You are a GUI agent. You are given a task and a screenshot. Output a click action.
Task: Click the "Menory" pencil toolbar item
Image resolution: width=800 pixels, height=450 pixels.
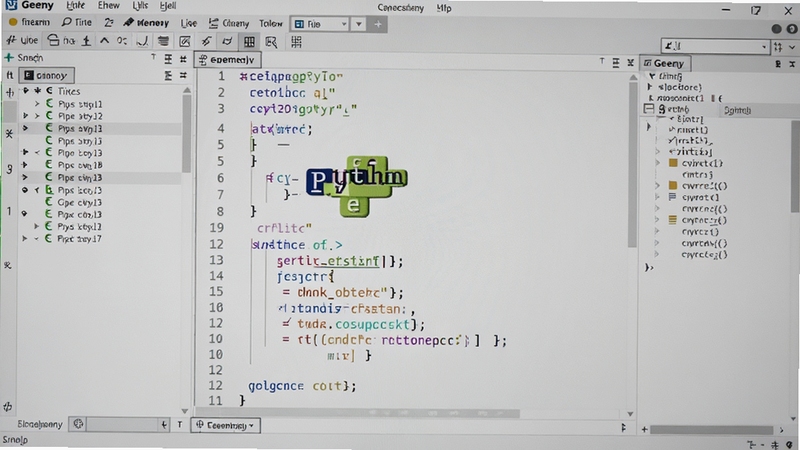(x=146, y=22)
